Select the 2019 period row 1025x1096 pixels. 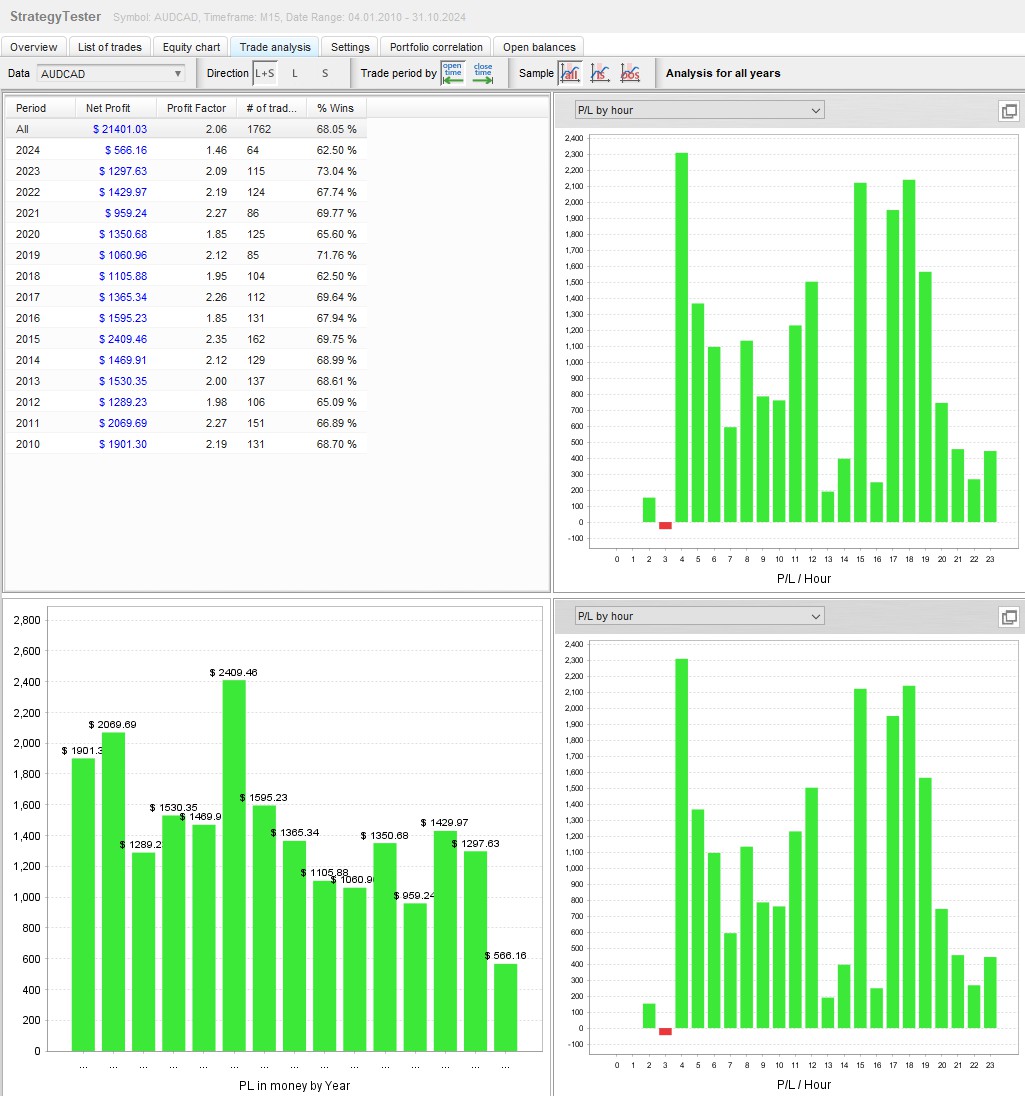[x=186, y=255]
